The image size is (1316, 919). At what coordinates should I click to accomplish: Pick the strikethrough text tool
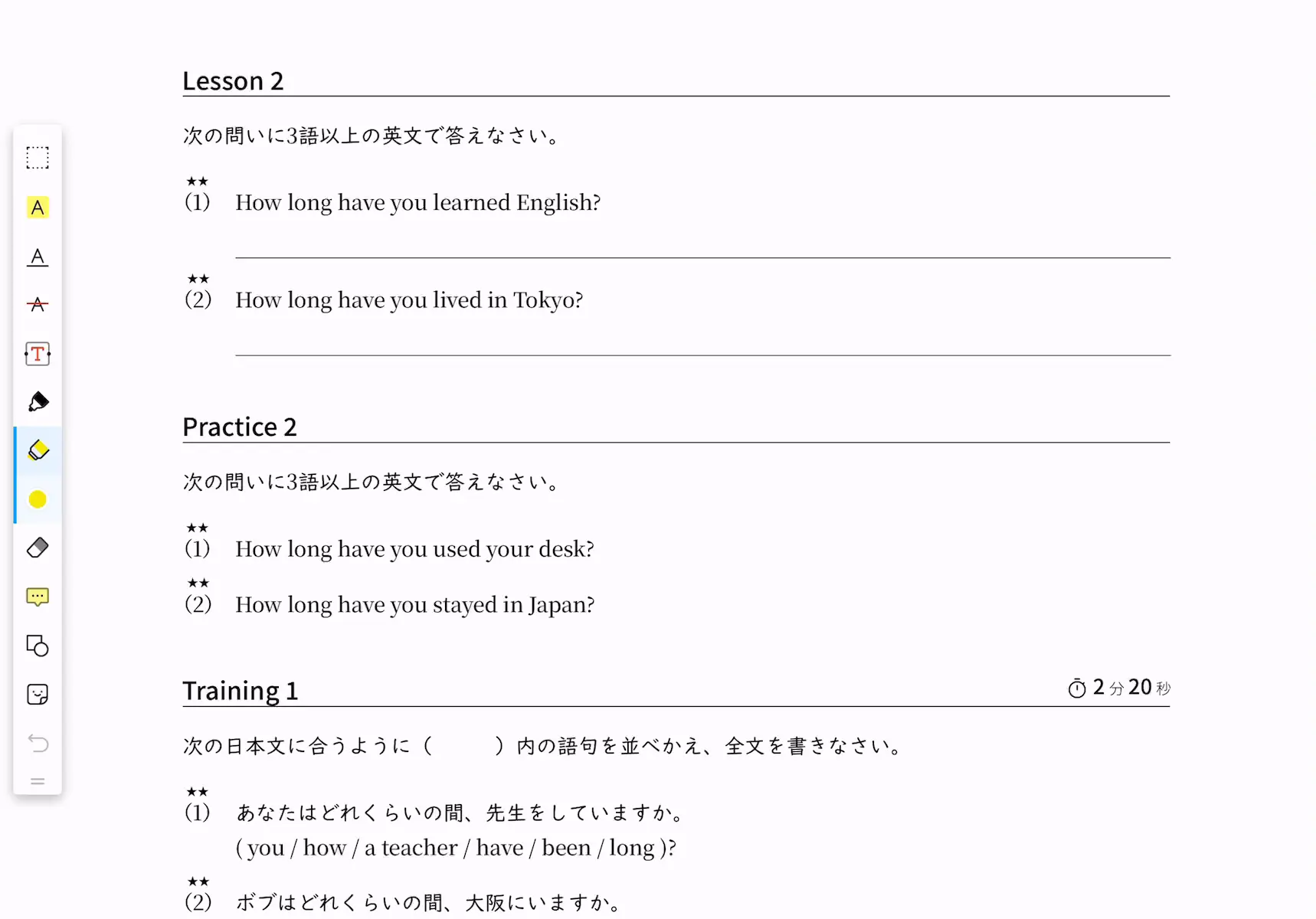(38, 305)
